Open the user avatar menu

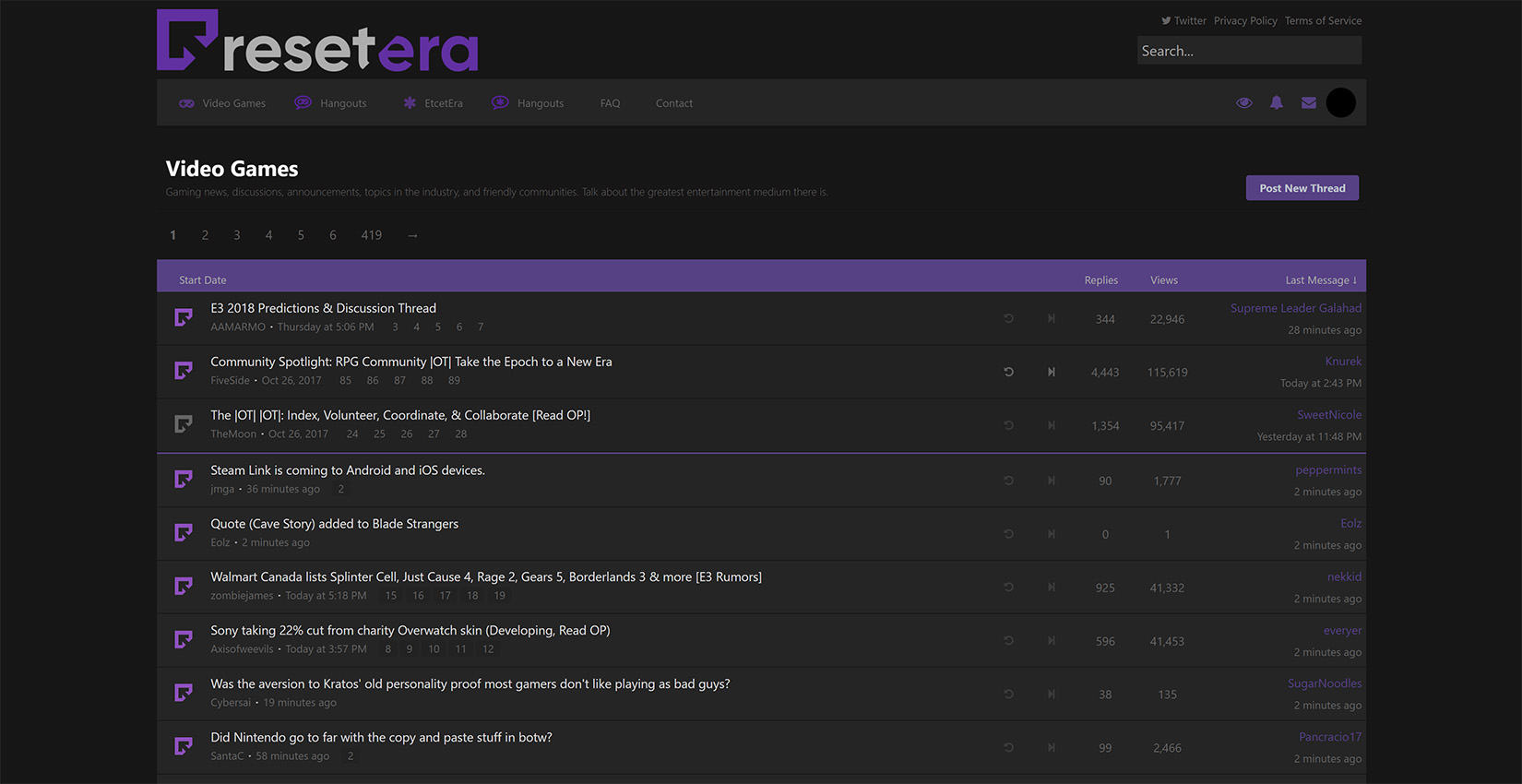tap(1341, 102)
